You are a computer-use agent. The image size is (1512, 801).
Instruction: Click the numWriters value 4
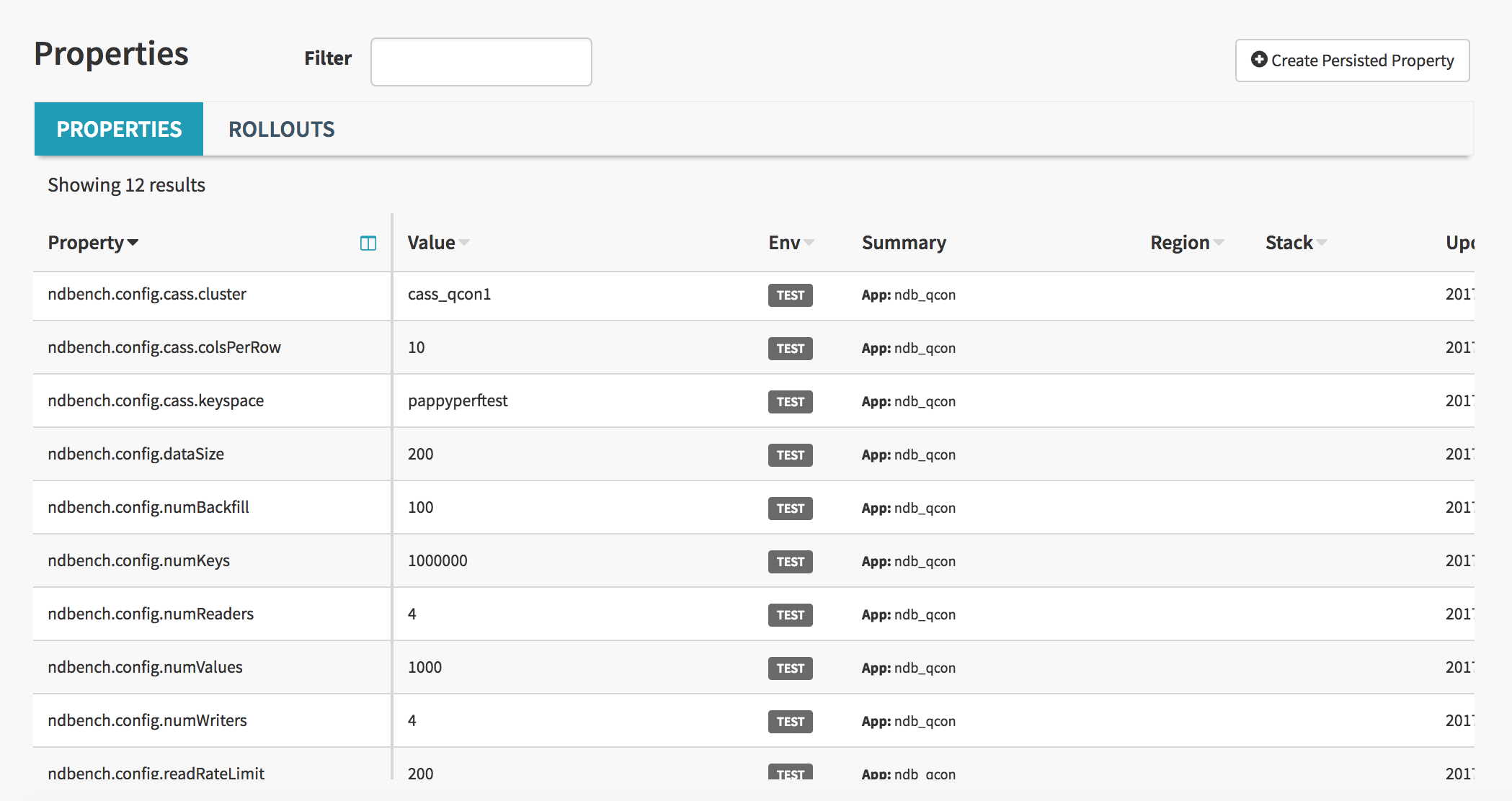[412, 720]
